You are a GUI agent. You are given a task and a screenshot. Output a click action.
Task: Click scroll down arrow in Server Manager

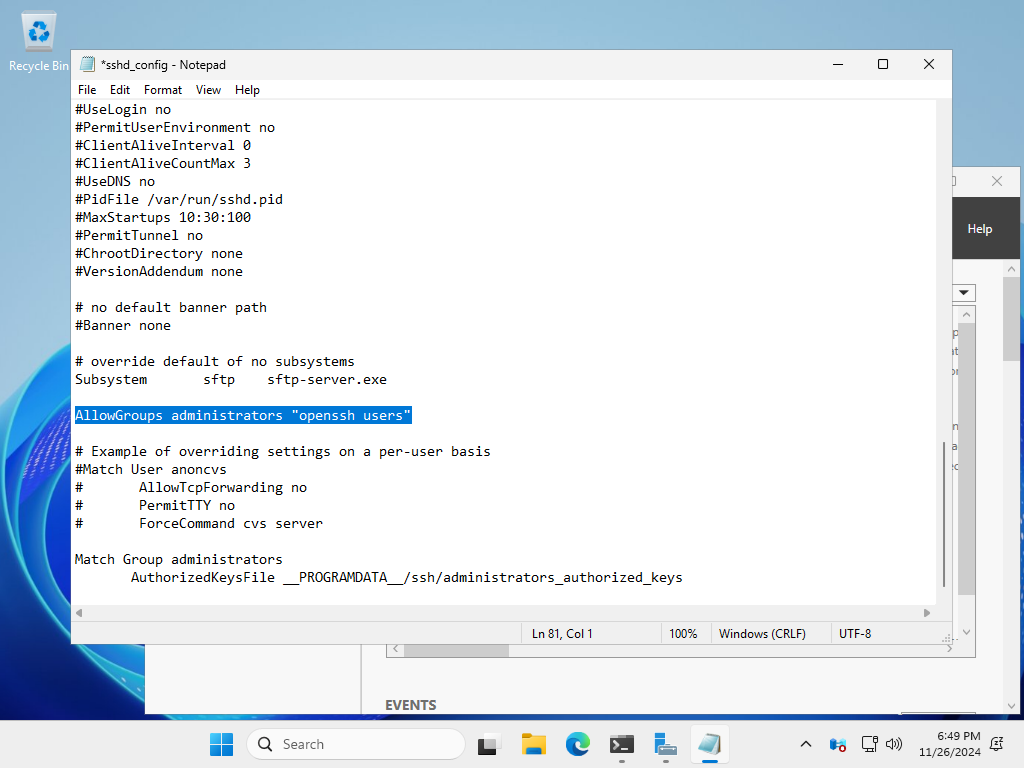click(x=1011, y=705)
